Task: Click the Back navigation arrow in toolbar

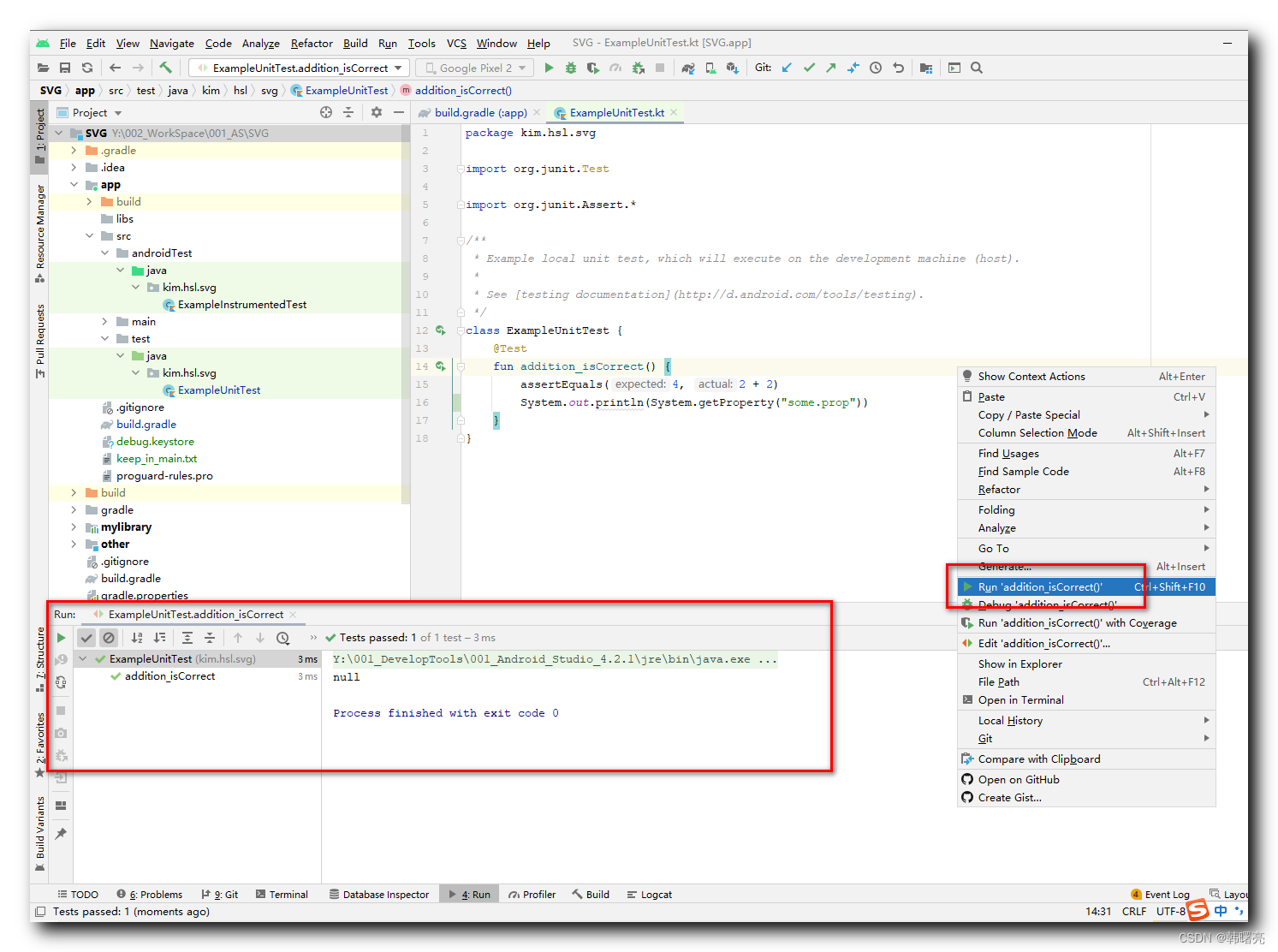Action: click(x=115, y=68)
